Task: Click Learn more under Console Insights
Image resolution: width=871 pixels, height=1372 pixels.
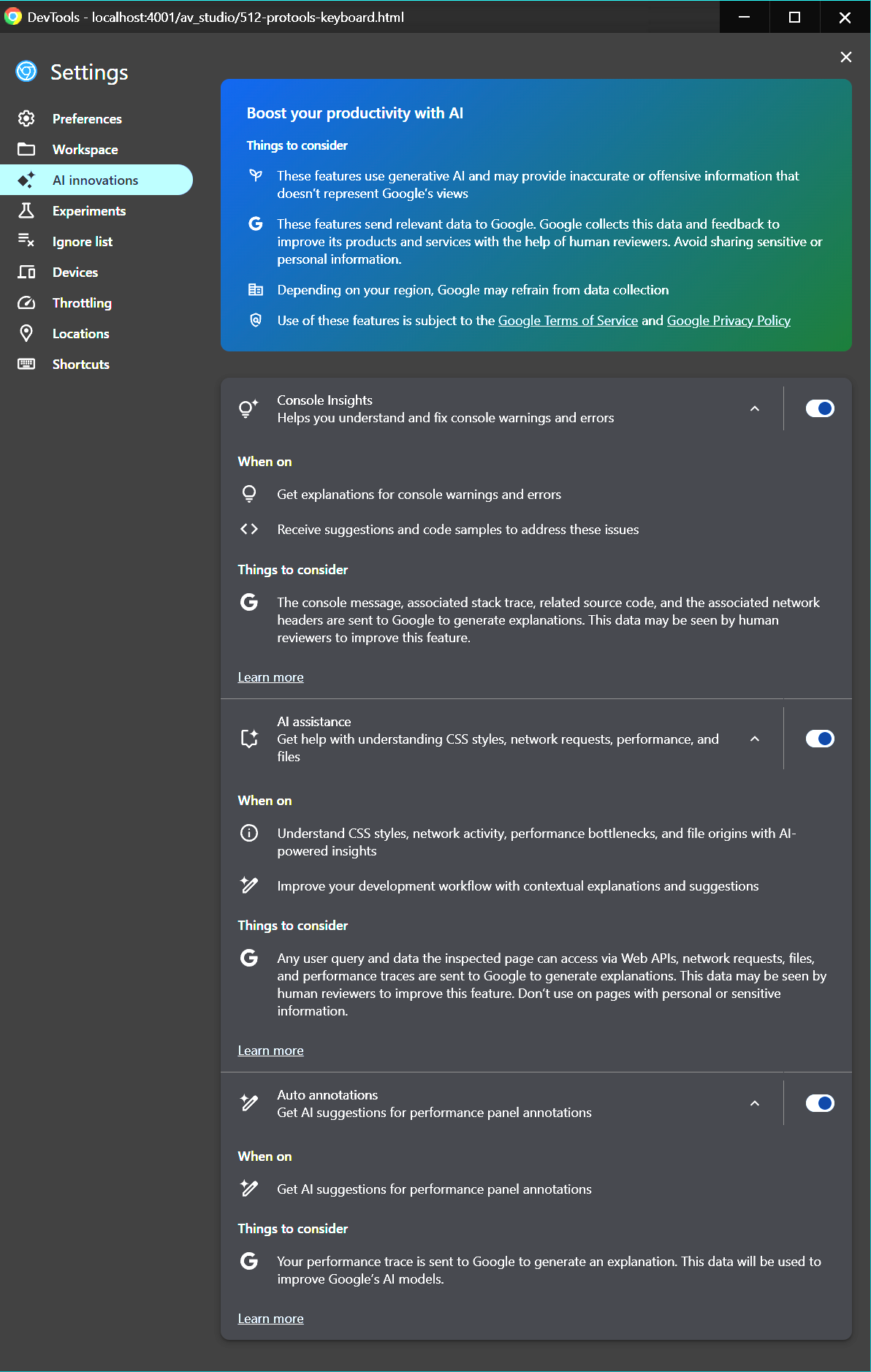Action: (x=270, y=677)
